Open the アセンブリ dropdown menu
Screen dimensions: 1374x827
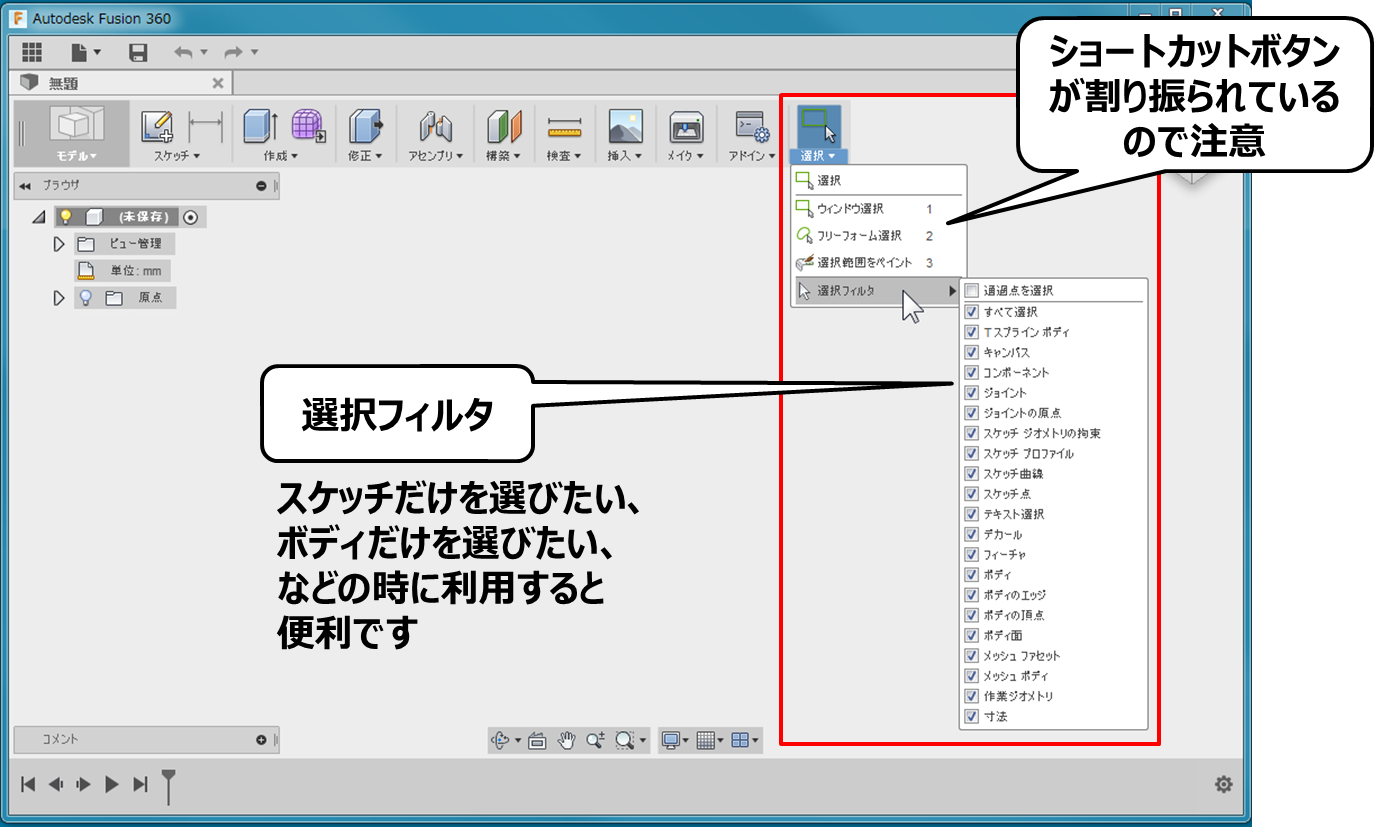point(436,156)
